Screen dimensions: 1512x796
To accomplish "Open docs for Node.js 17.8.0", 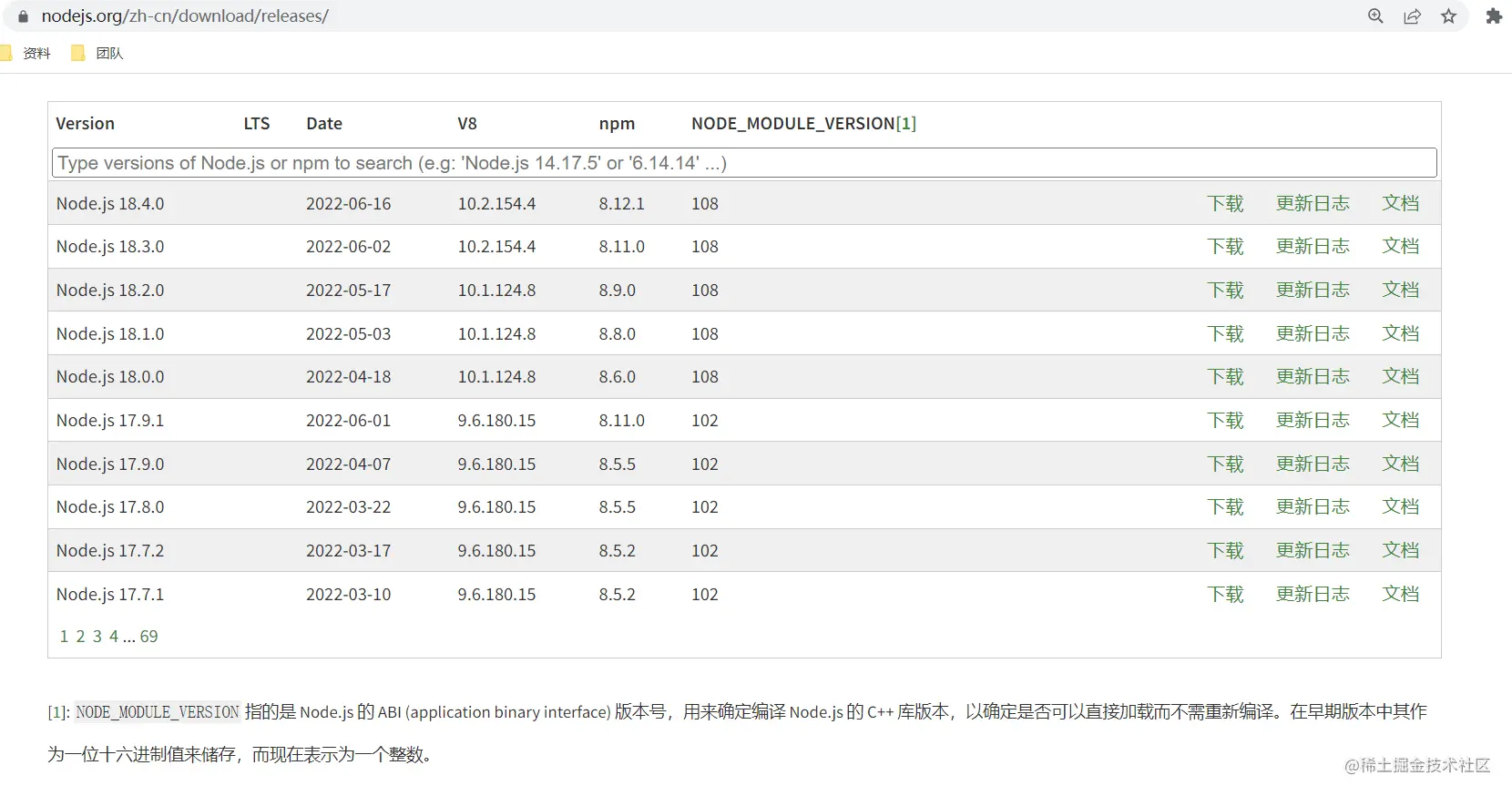I will click(x=1400, y=507).
